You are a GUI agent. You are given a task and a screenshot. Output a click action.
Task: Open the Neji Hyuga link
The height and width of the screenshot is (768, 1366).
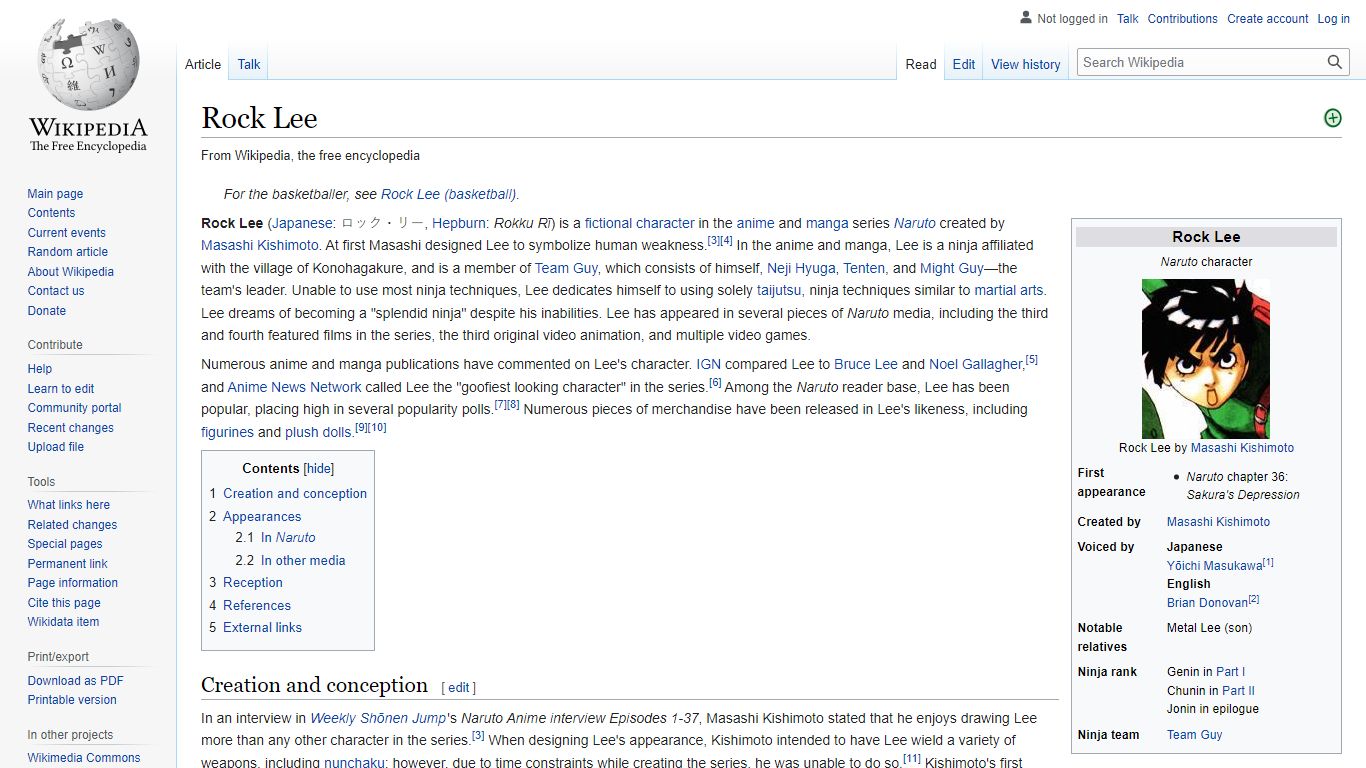point(801,268)
